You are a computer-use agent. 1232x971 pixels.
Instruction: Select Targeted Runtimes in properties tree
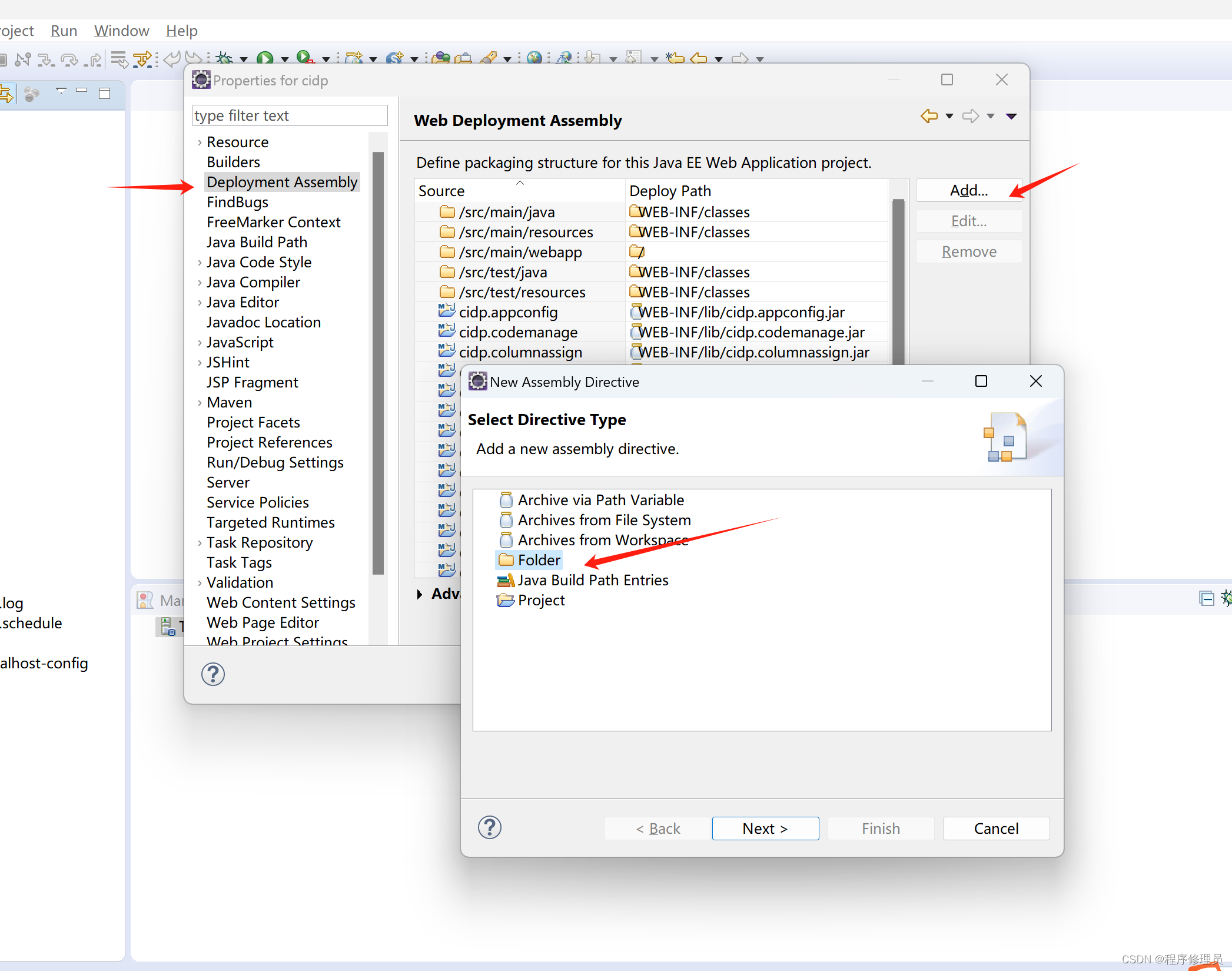pyautogui.click(x=270, y=522)
